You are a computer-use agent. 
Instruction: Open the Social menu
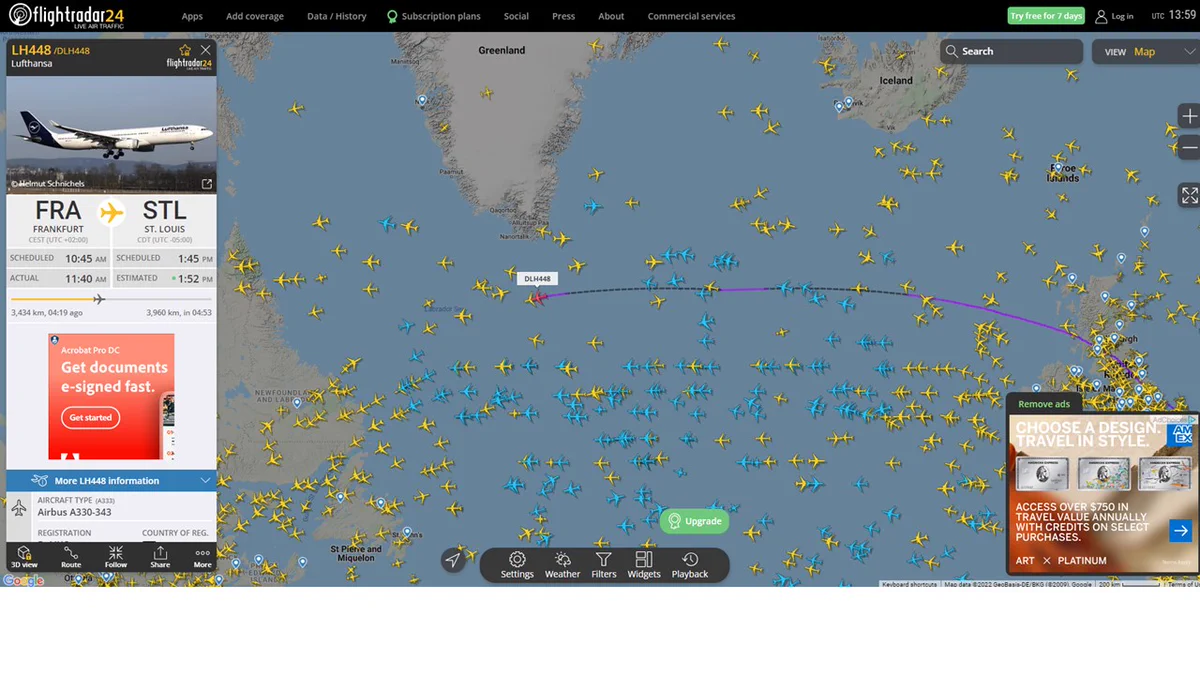click(x=516, y=16)
